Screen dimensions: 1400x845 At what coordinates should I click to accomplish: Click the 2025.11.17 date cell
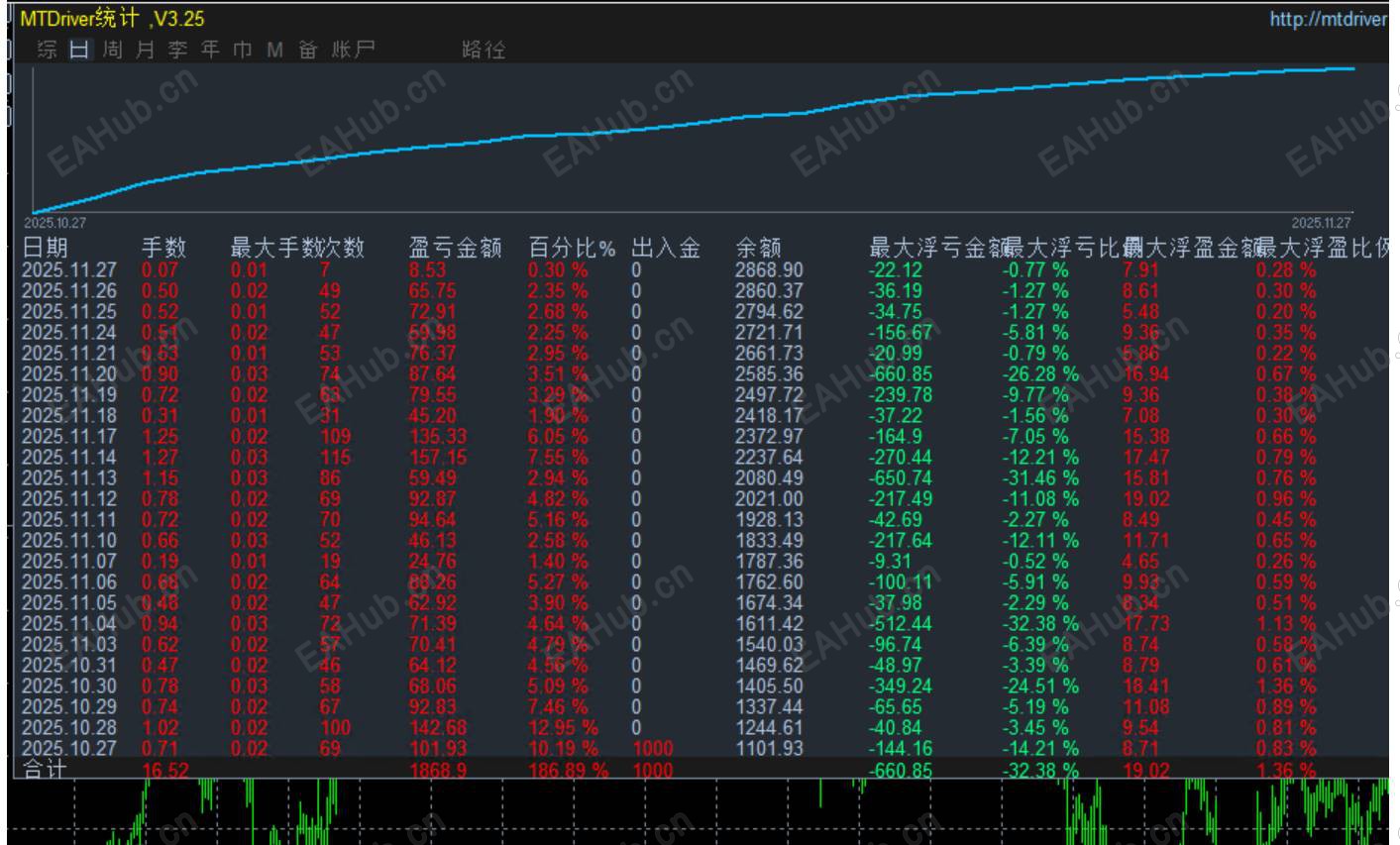coord(69,437)
